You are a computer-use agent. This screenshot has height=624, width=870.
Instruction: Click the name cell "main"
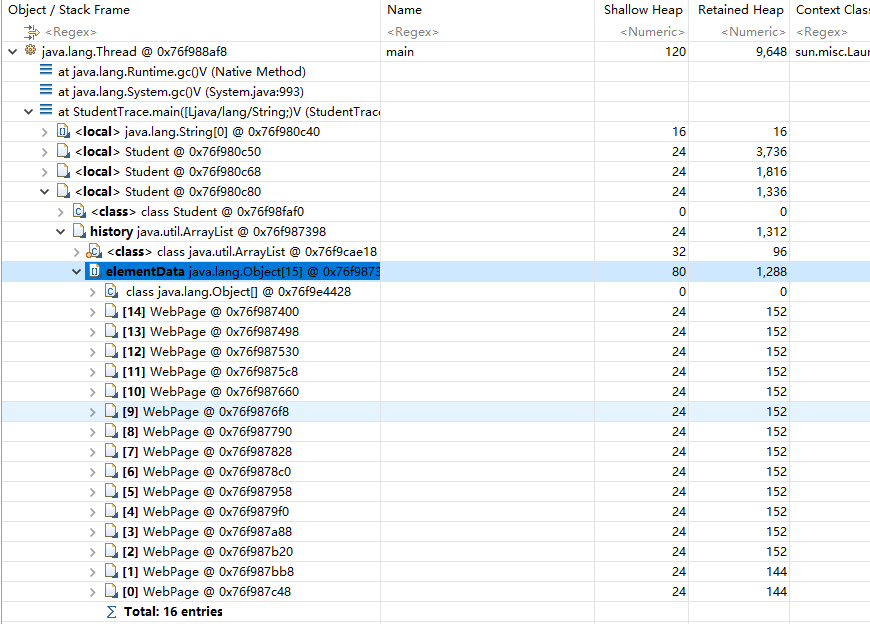[x=400, y=52]
